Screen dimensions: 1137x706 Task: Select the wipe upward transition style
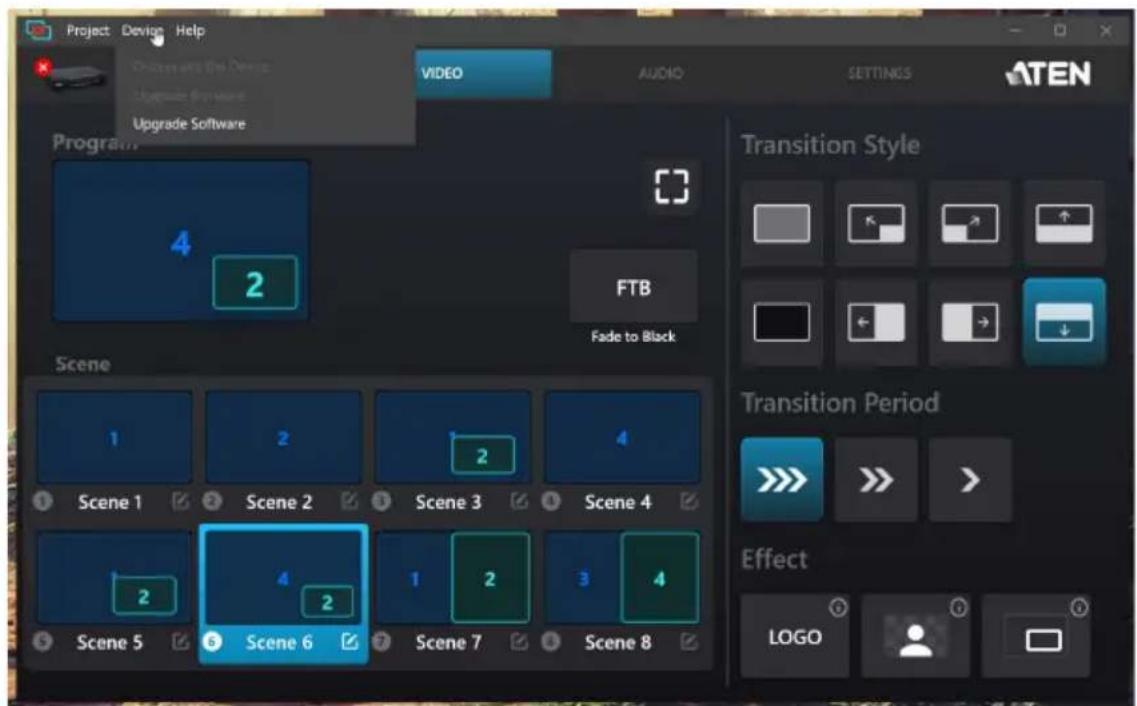(x=1064, y=223)
